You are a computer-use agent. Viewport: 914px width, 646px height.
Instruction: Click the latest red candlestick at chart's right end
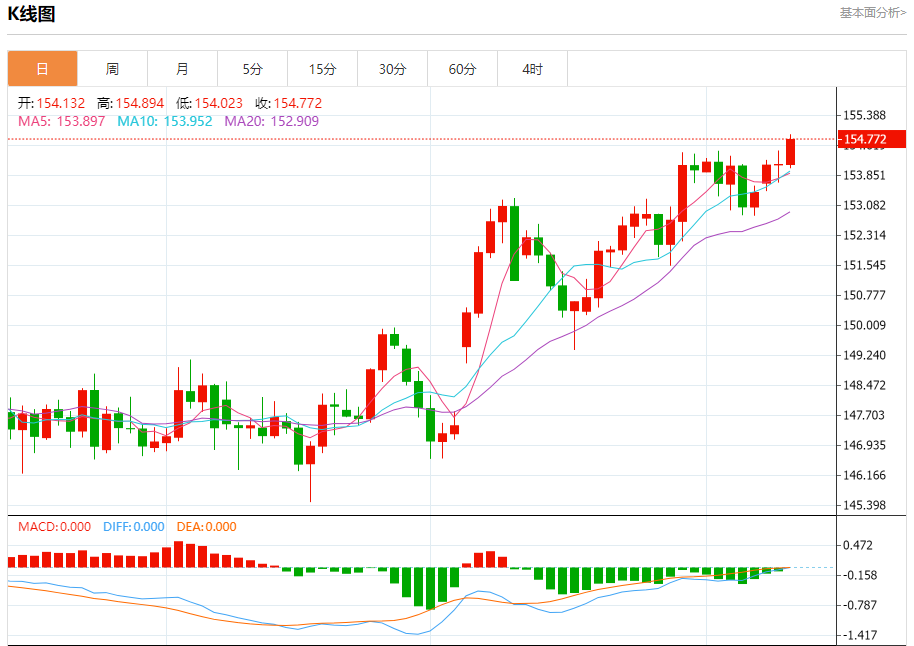point(790,152)
